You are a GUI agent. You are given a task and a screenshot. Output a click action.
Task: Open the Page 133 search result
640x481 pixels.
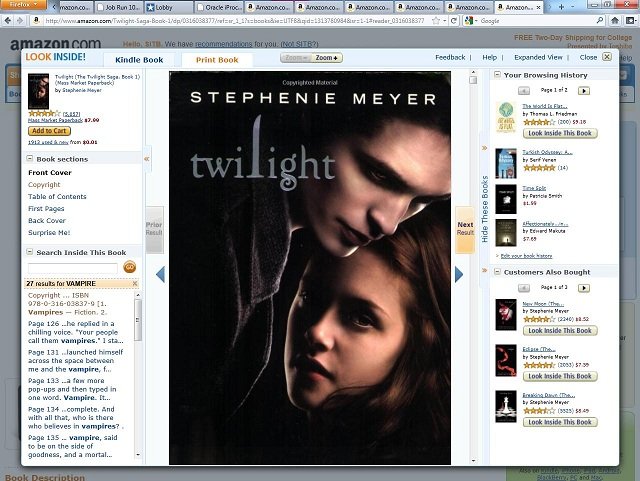point(72,390)
